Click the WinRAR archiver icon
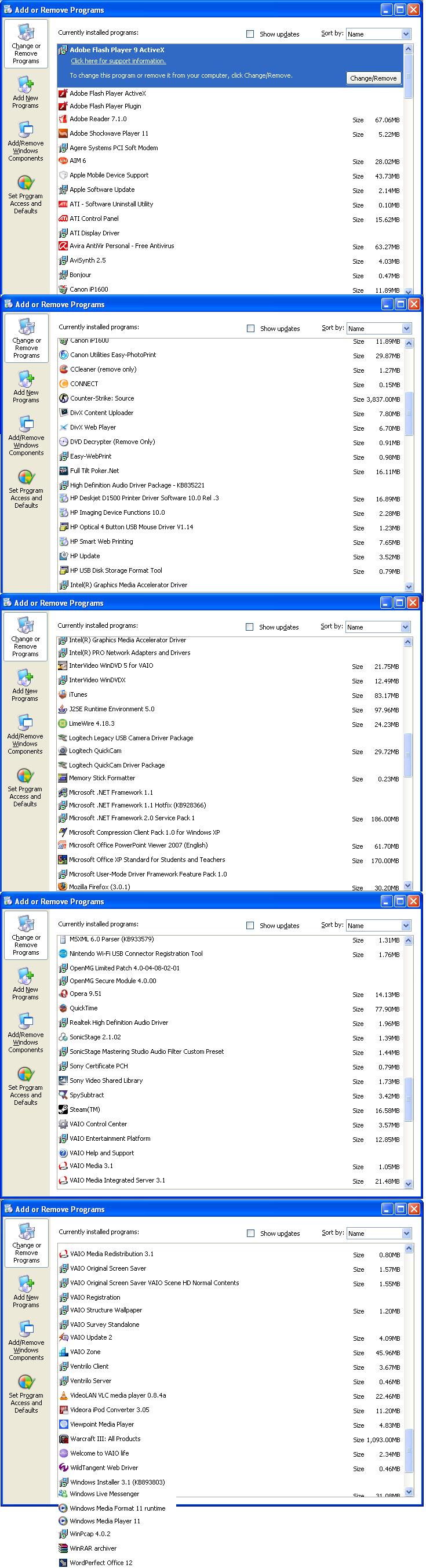Image resolution: width=426 pixels, height=1568 pixels. click(63, 1548)
